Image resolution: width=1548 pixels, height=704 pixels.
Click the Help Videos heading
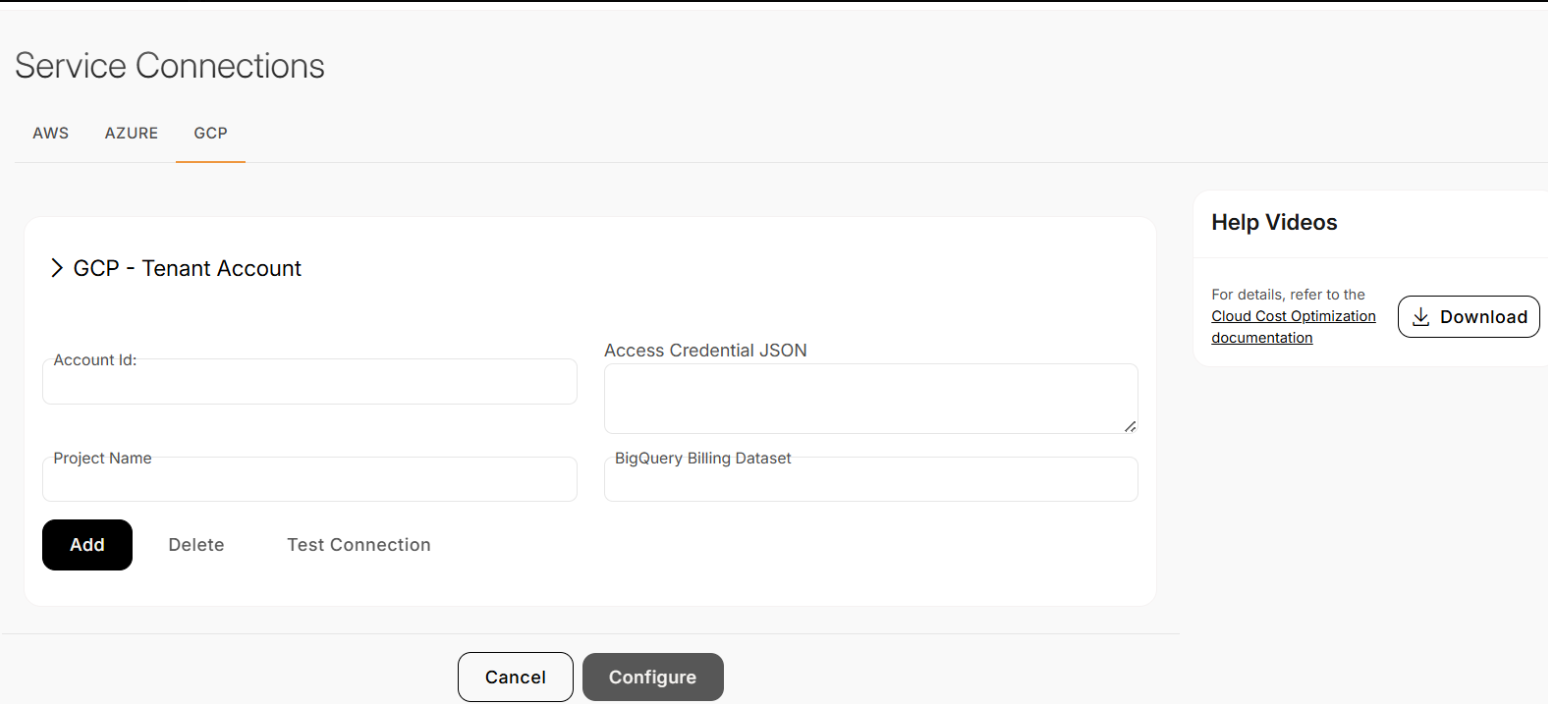[1274, 222]
